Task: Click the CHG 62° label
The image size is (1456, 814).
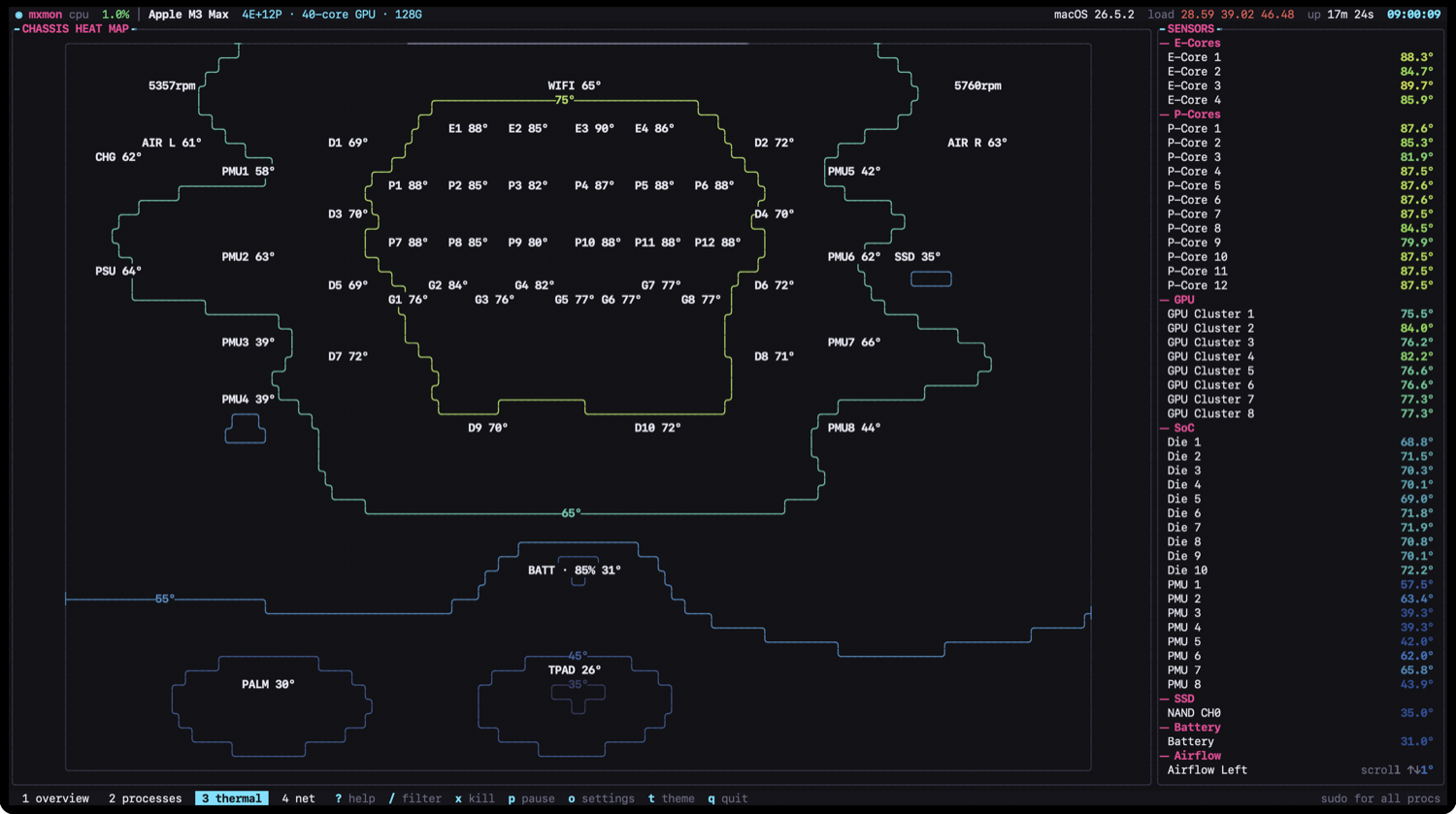Action: [x=118, y=157]
